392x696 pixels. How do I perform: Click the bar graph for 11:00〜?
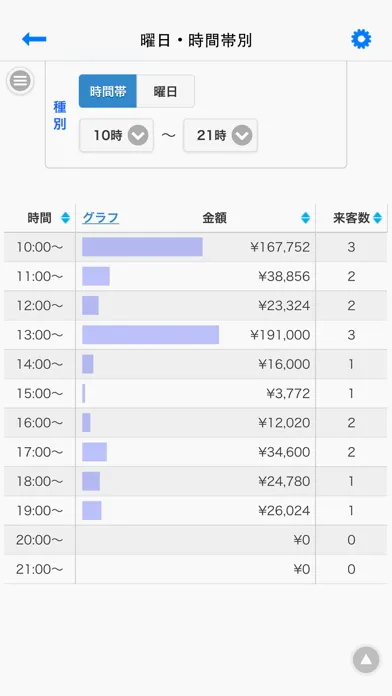coord(96,276)
